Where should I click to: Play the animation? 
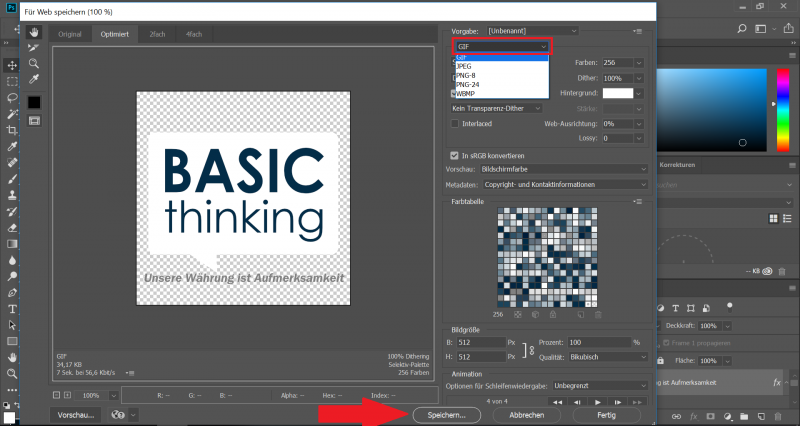pyautogui.click(x=597, y=402)
